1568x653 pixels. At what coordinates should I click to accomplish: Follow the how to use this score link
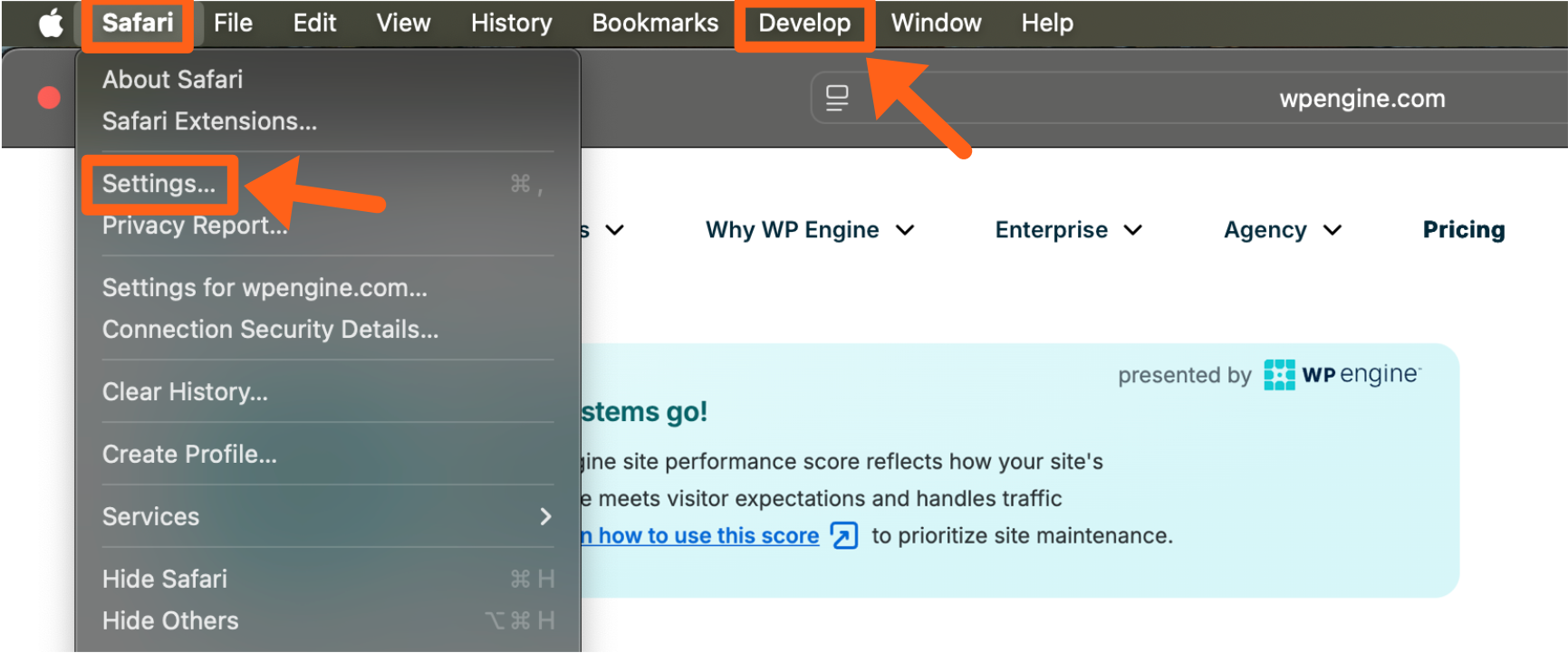pos(707,536)
